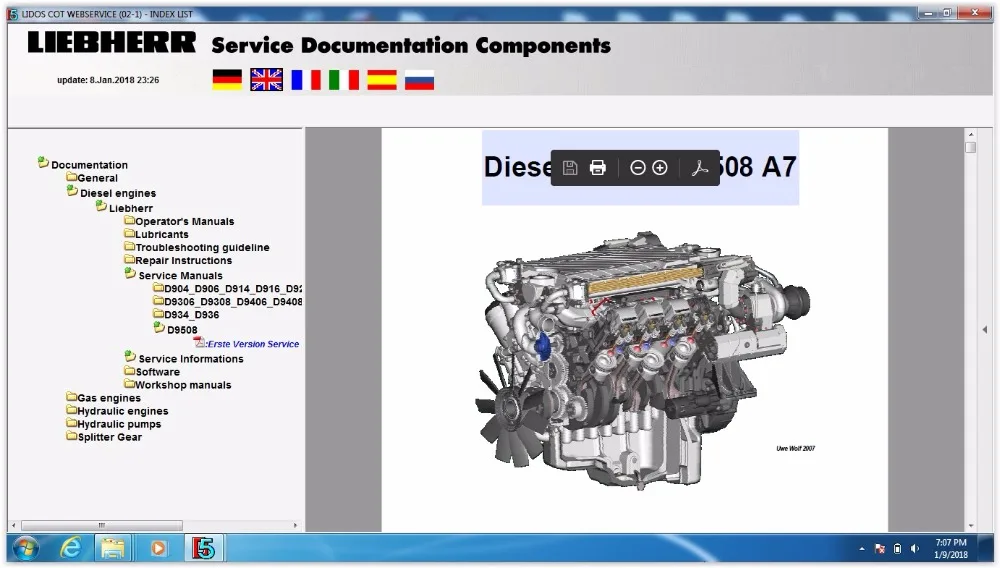Switch to LIDOS app taskbar button
This screenshot has width=1000, height=568.
(x=203, y=548)
